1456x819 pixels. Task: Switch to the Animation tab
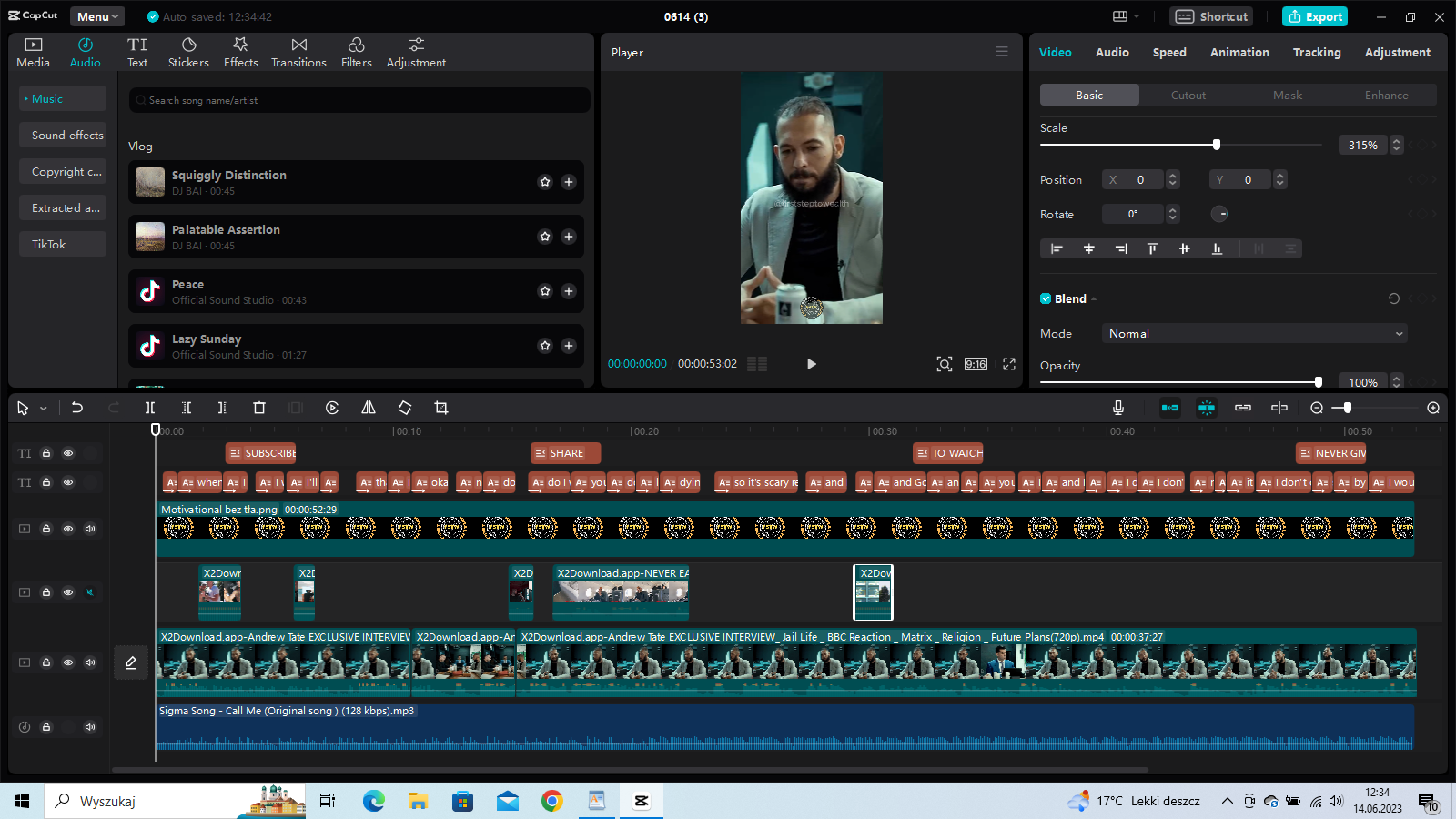click(x=1239, y=53)
